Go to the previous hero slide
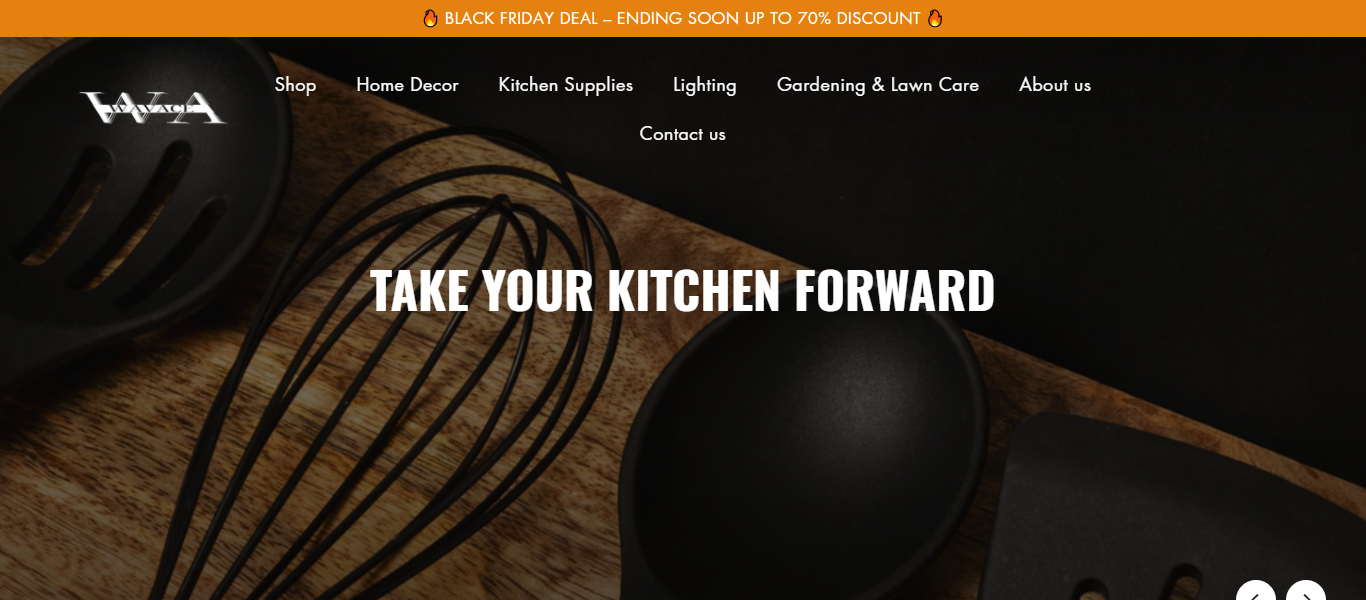Screen dimensions: 1366x600 [1256, 591]
